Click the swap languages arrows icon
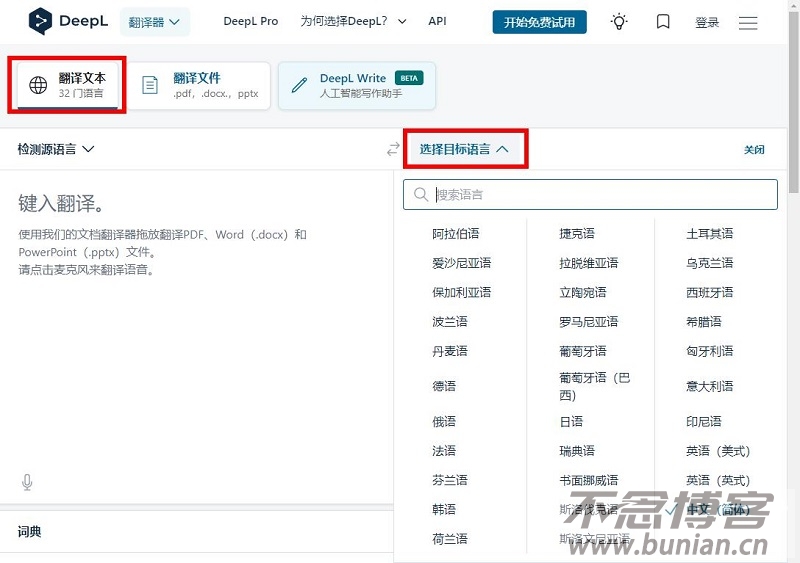800x563 pixels. pos(393,149)
